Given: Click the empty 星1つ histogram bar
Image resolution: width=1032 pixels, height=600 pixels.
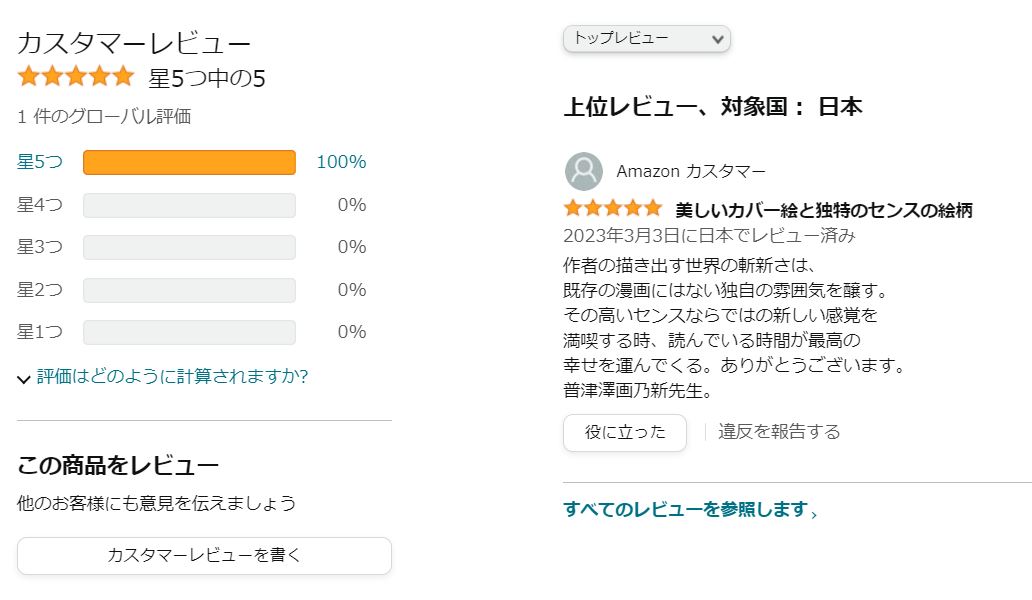Looking at the screenshot, I should coord(189,332).
